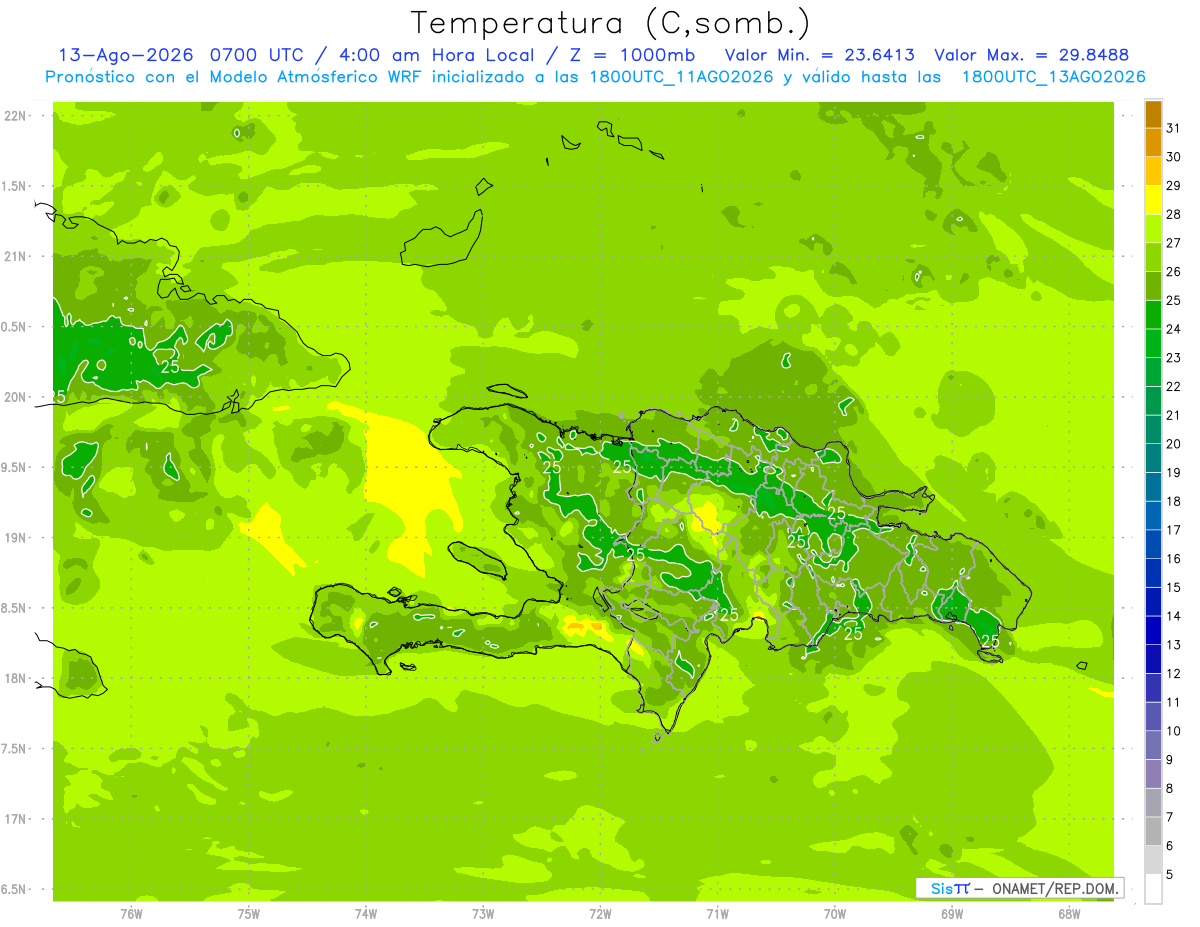This screenshot has width=1200, height=927.
Task: Click the '5' colorbar scale label
Action: coord(1169,875)
